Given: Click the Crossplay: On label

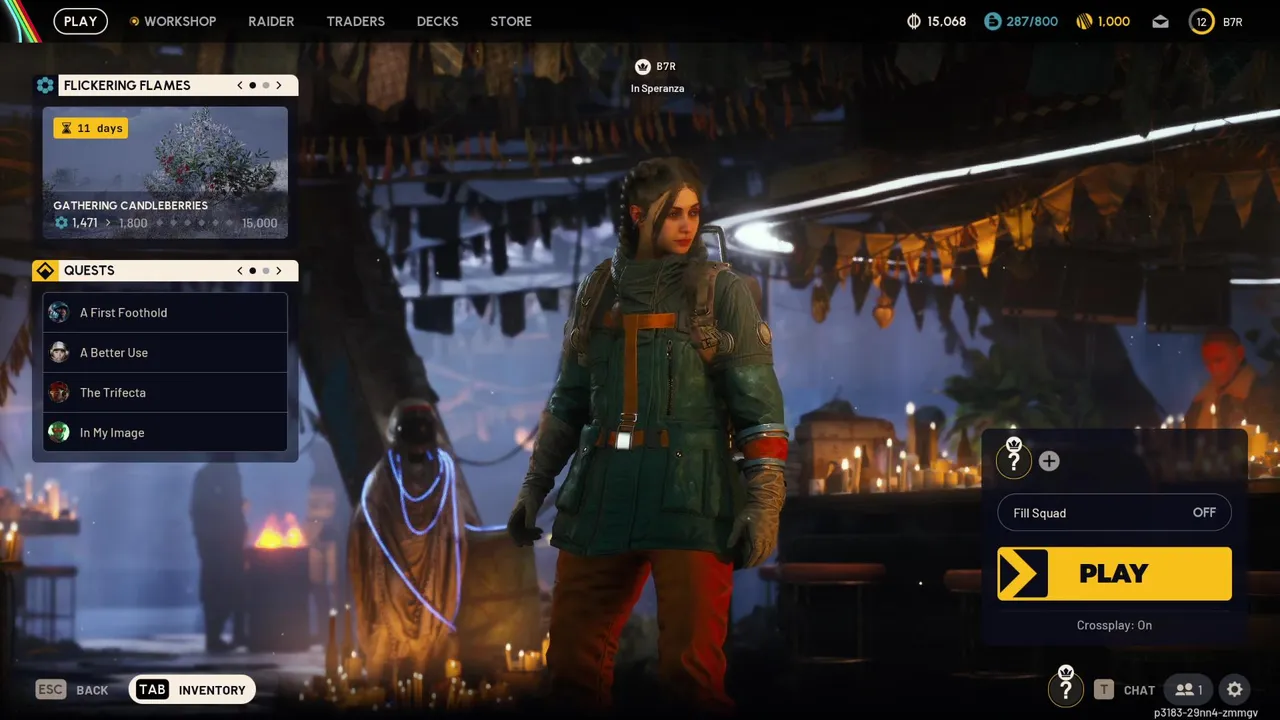Looking at the screenshot, I should click(1114, 625).
